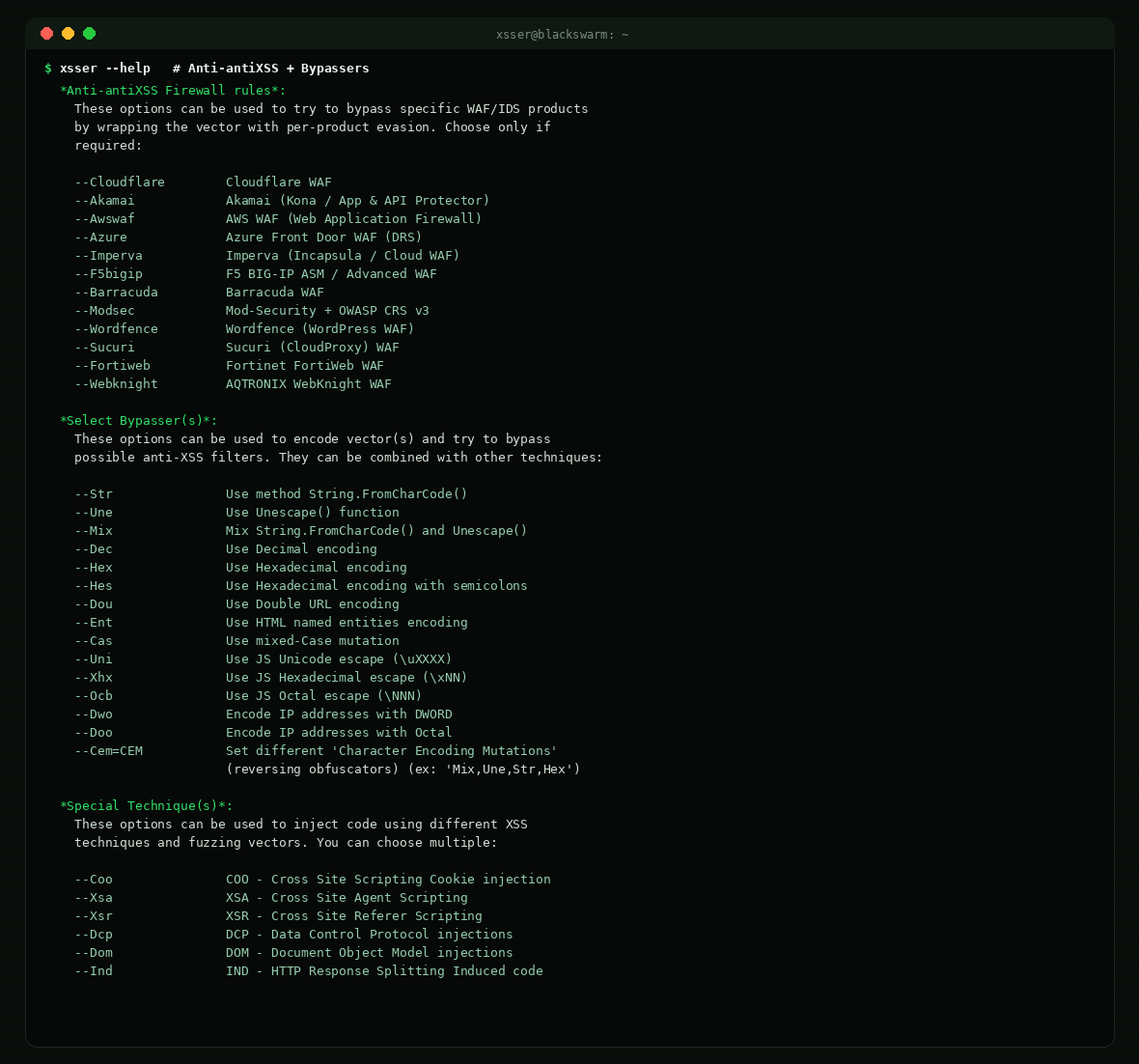Click description 'Azure Front Door WAF (DRS)'
The width and height of the screenshot is (1139, 1064).
(x=324, y=237)
